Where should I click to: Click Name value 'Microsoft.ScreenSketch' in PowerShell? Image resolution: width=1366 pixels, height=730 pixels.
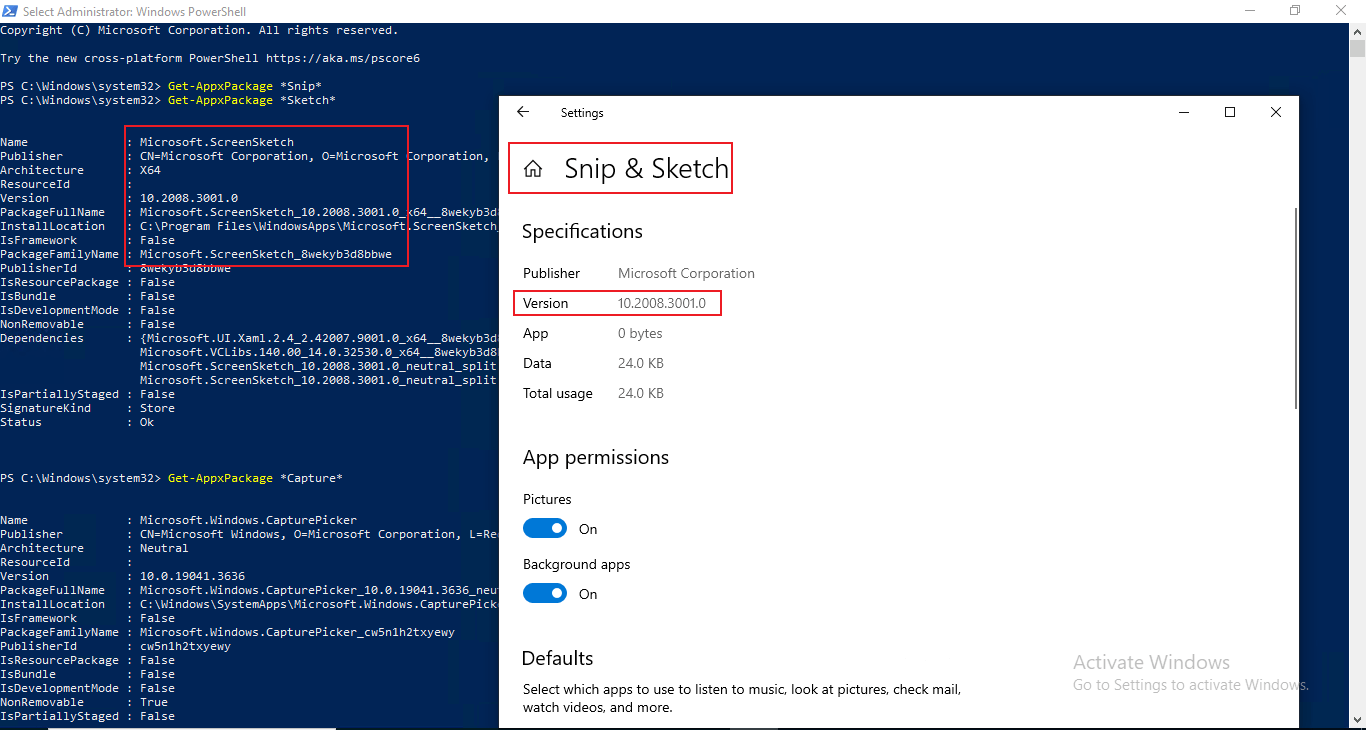coord(217,142)
